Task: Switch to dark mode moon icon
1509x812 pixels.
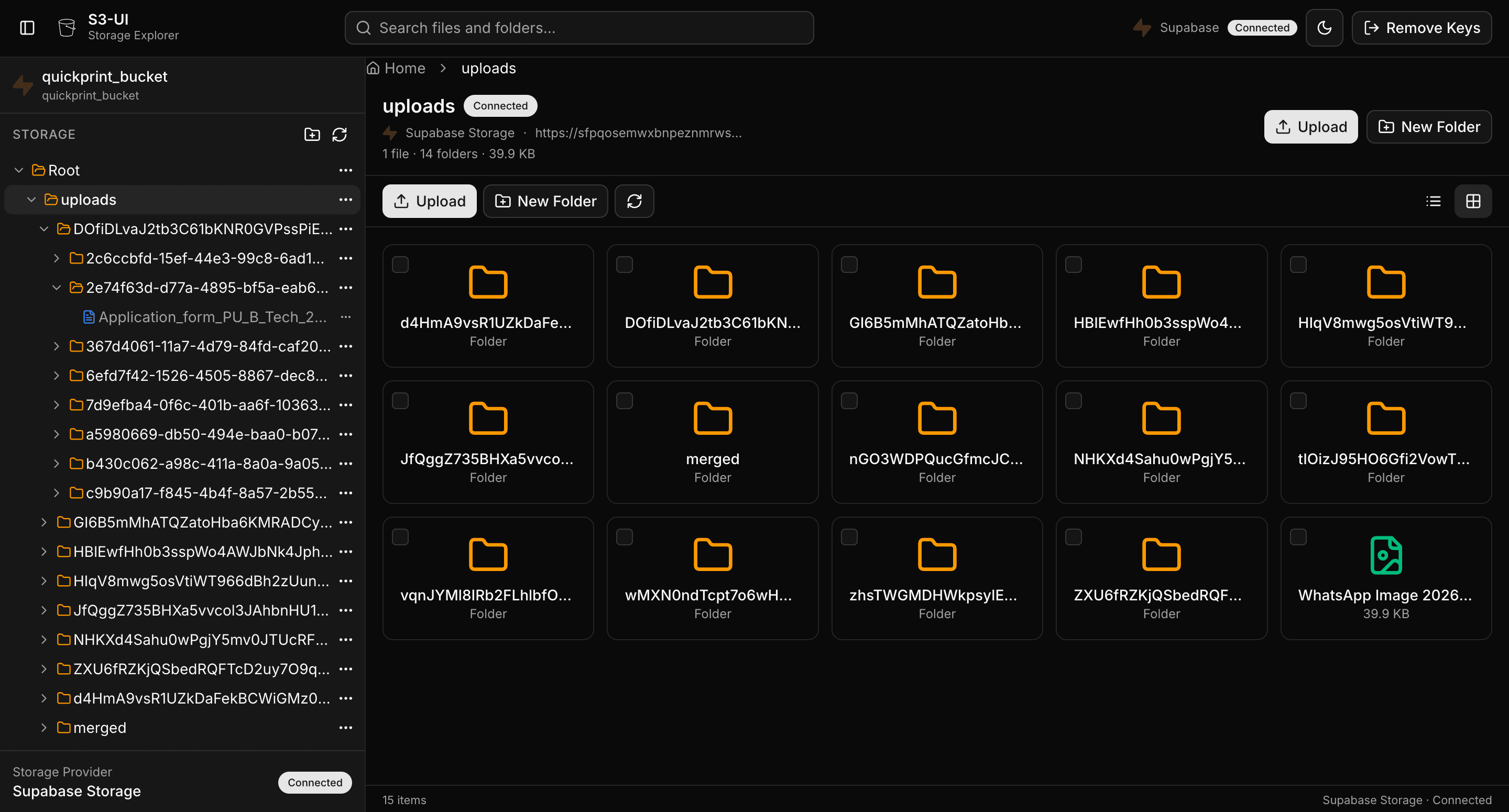Action: [x=1324, y=28]
